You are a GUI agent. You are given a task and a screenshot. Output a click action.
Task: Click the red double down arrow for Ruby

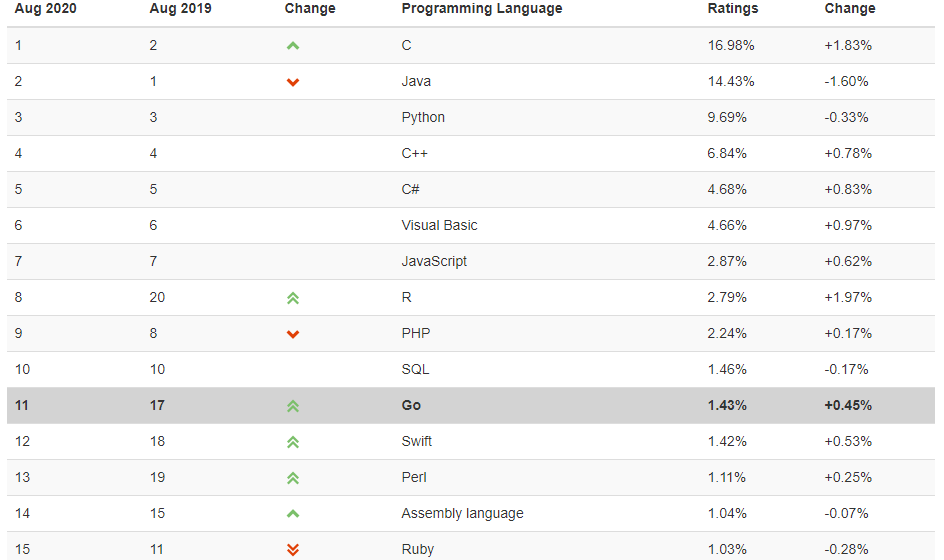point(293,549)
